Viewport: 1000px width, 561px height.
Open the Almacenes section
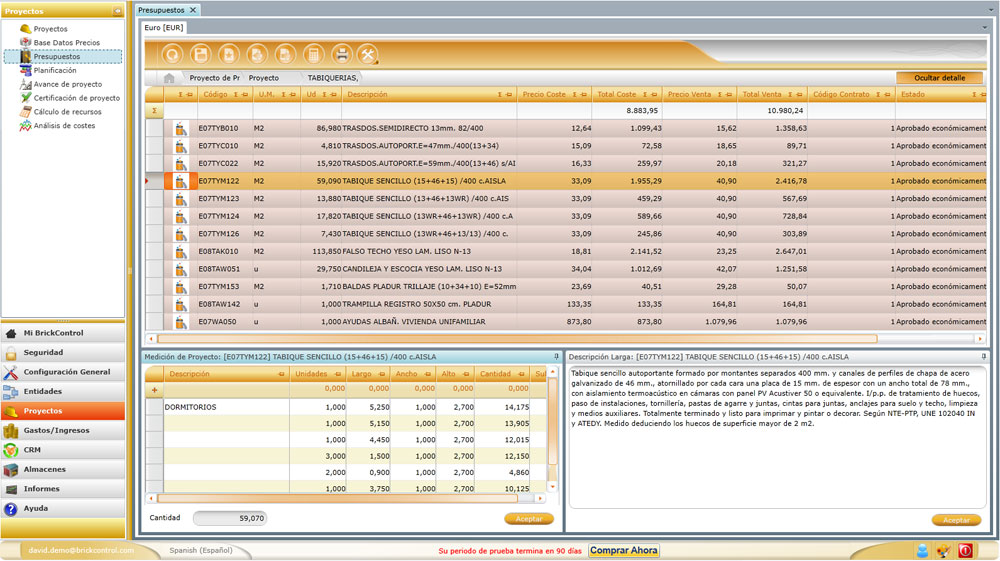63,469
